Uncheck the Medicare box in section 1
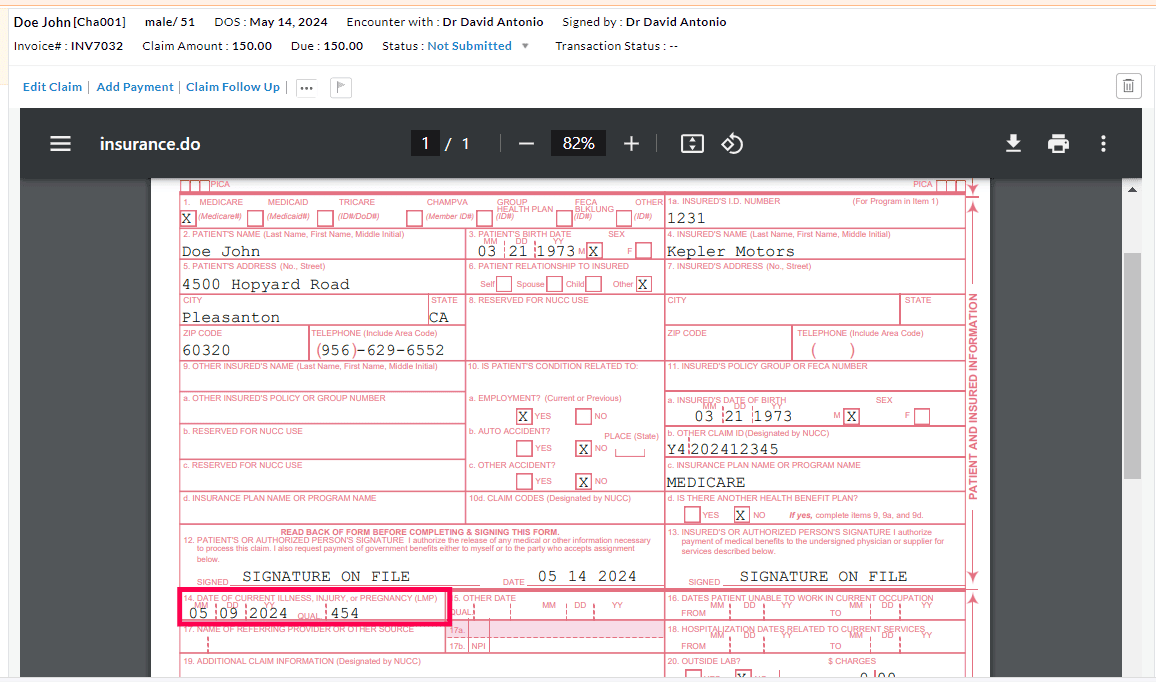1156x682 pixels. 187,217
